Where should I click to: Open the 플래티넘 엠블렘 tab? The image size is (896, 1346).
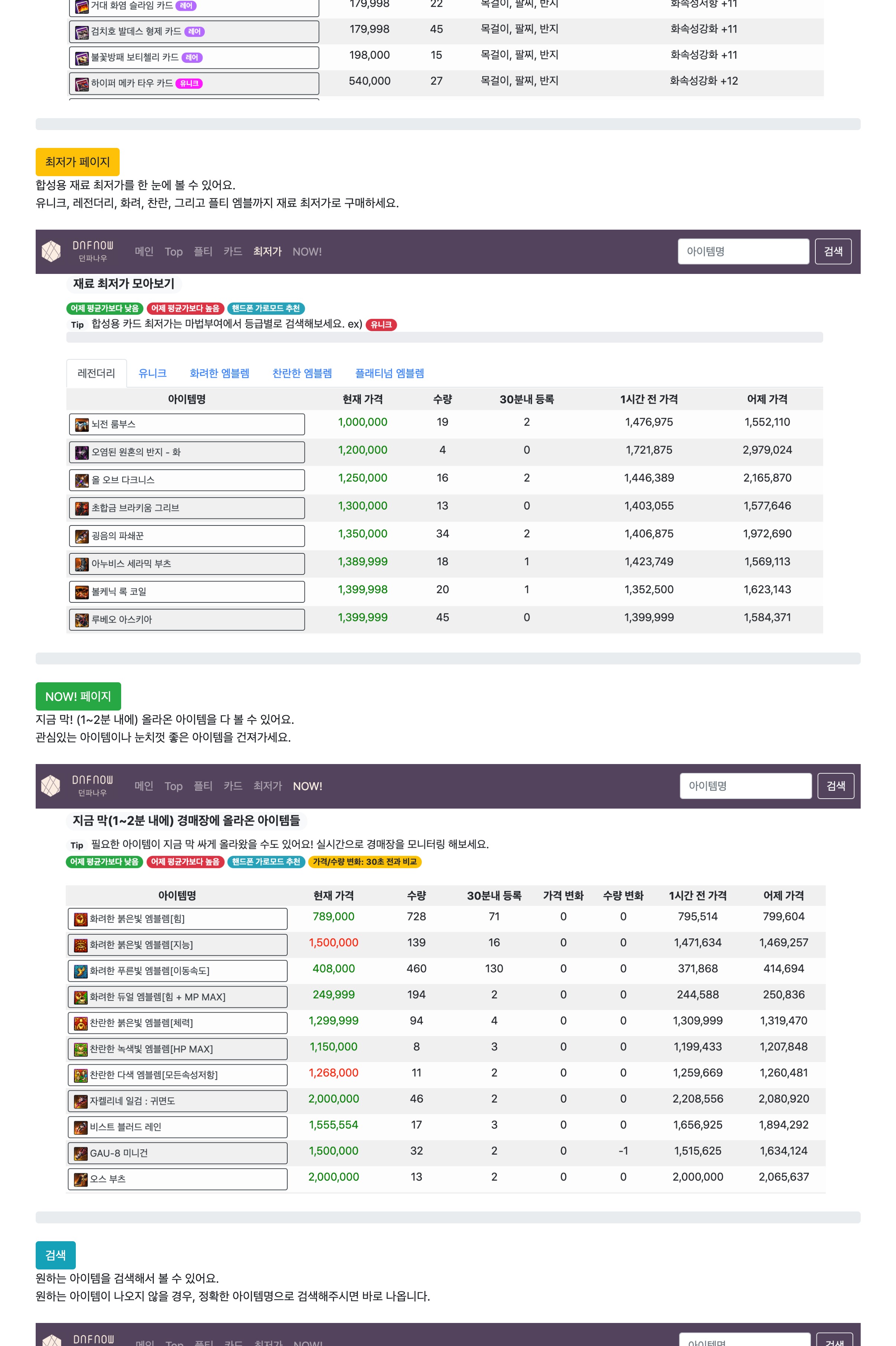pyautogui.click(x=389, y=373)
